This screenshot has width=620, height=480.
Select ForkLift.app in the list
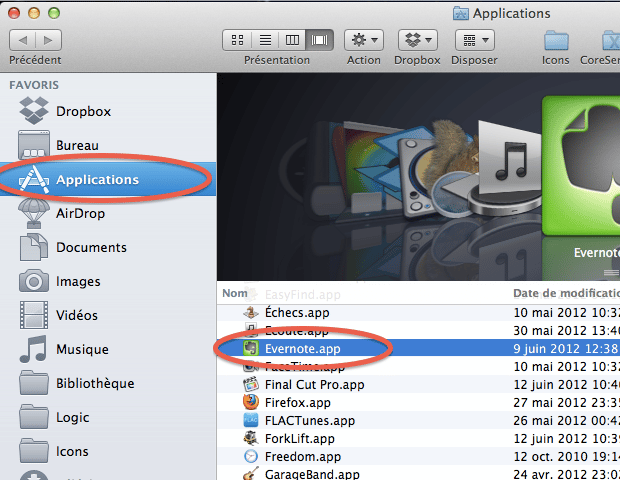pos(418,438)
